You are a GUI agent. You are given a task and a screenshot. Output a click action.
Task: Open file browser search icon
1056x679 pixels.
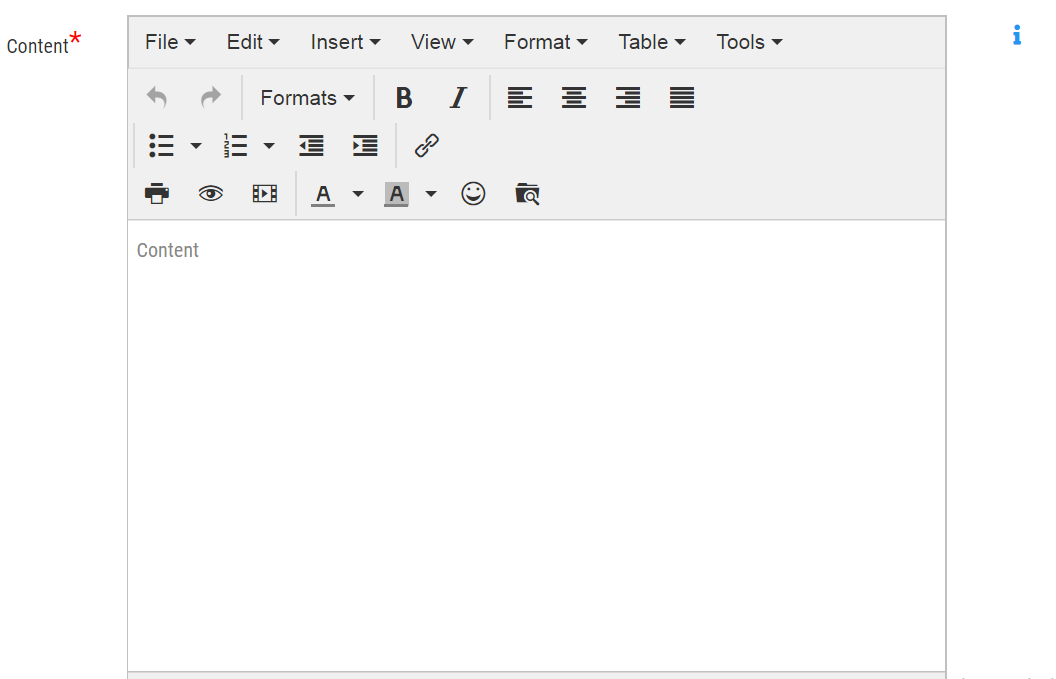[x=527, y=194]
